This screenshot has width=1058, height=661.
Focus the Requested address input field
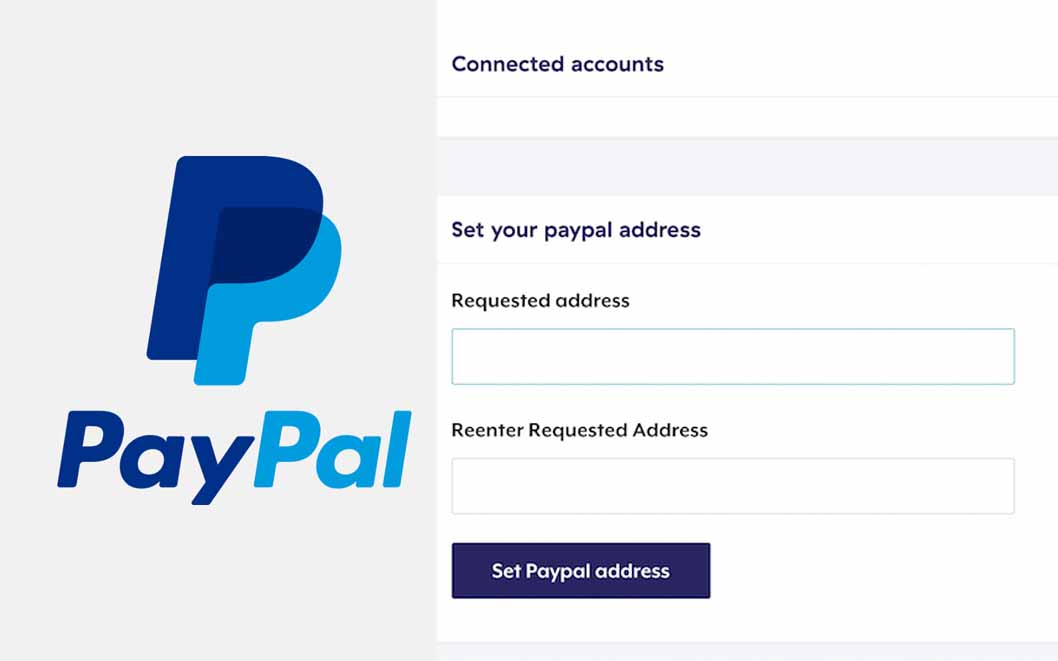[733, 357]
